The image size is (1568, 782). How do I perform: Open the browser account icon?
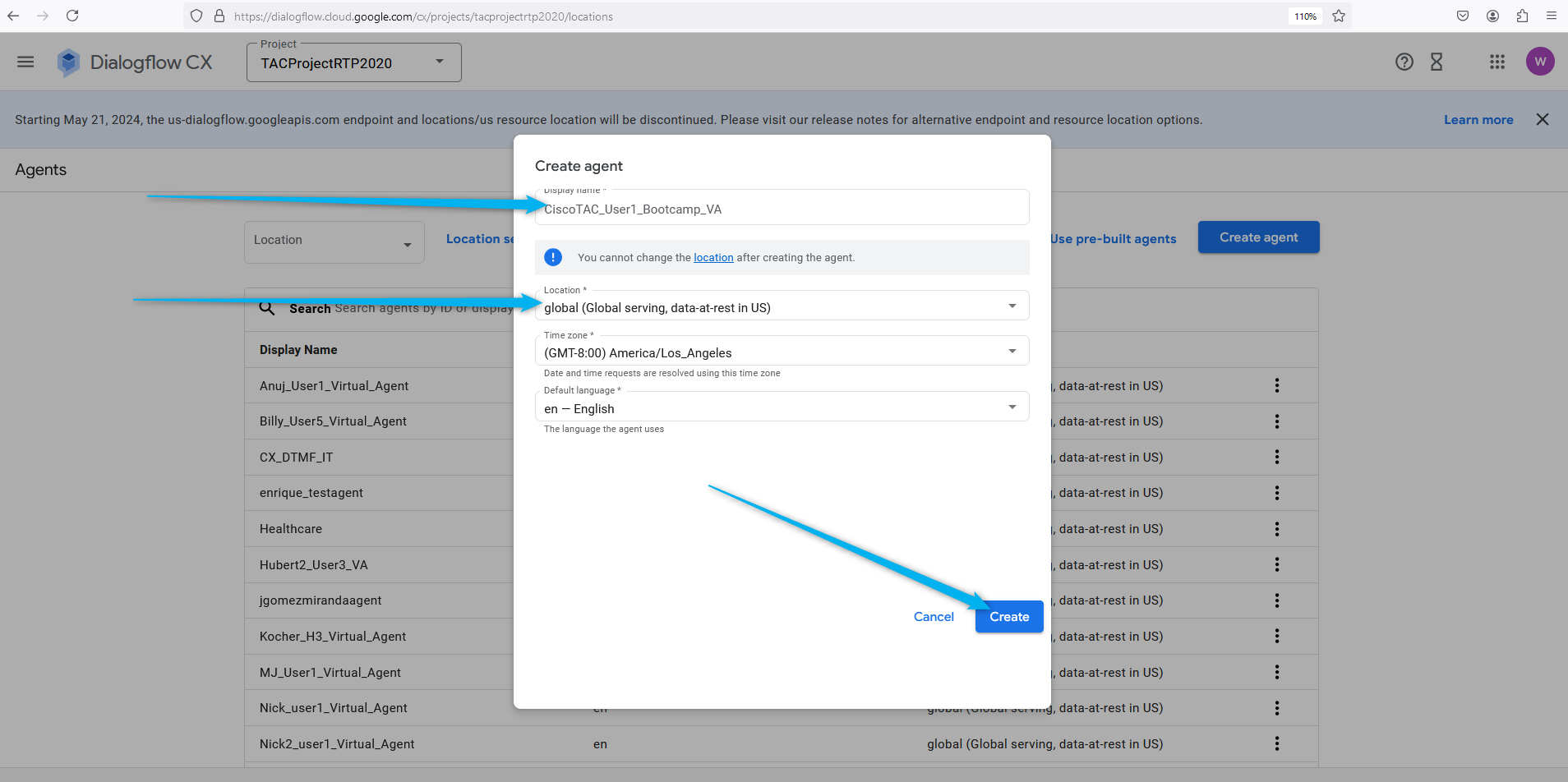click(x=1492, y=16)
